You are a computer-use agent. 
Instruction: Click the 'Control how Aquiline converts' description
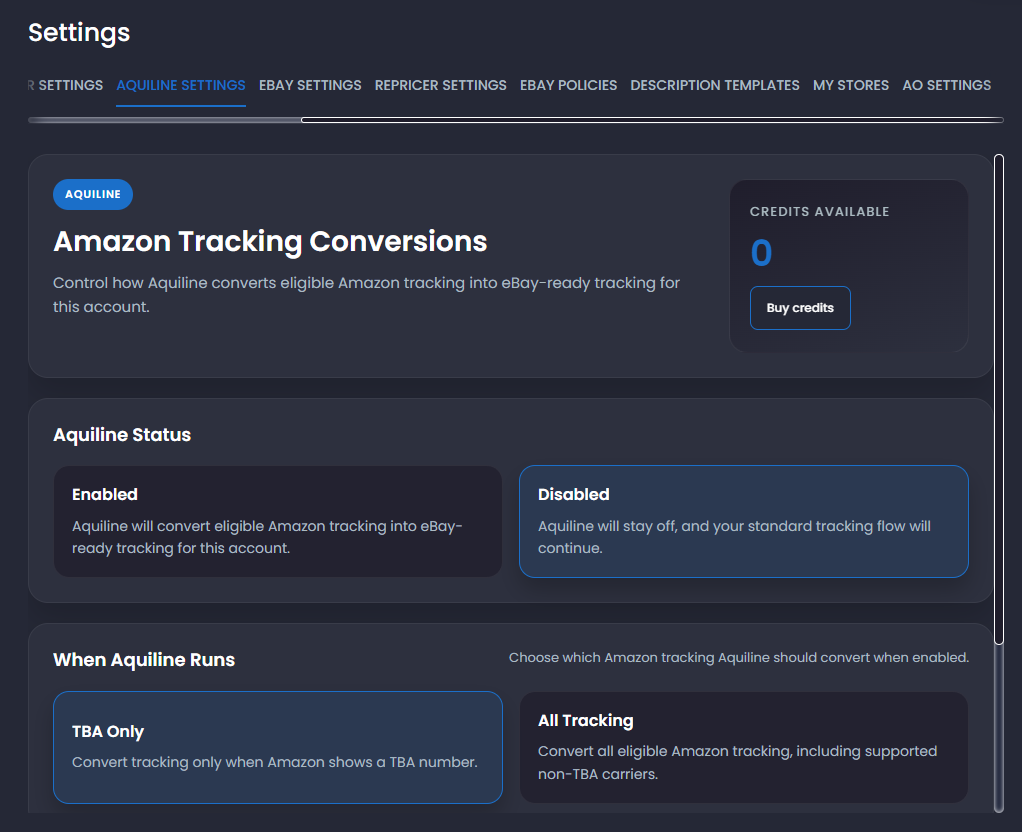click(x=366, y=295)
